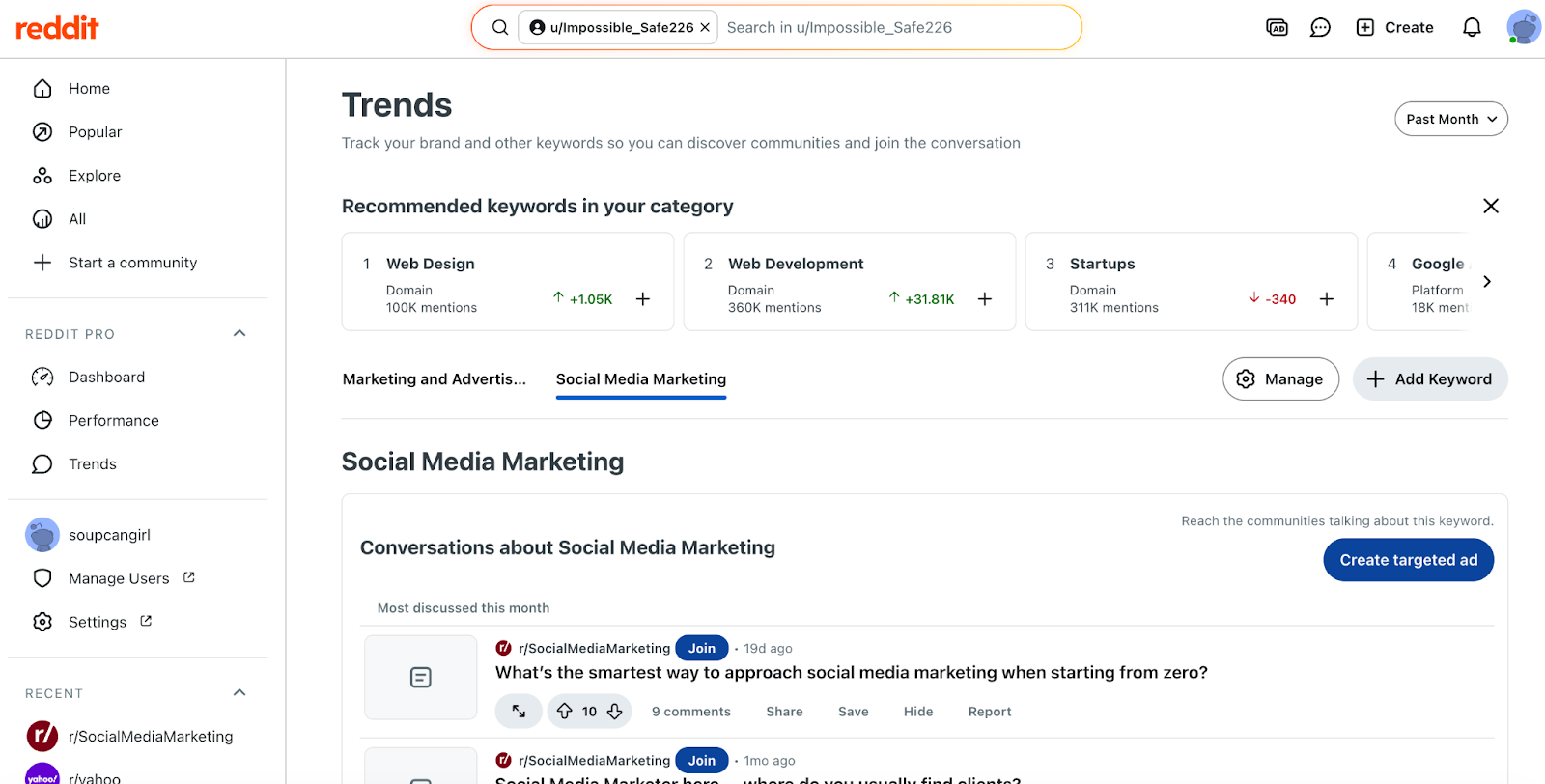The height and width of the screenshot is (784, 1545).
Task: Collapse the Reddit Pro section
Action: click(x=239, y=333)
